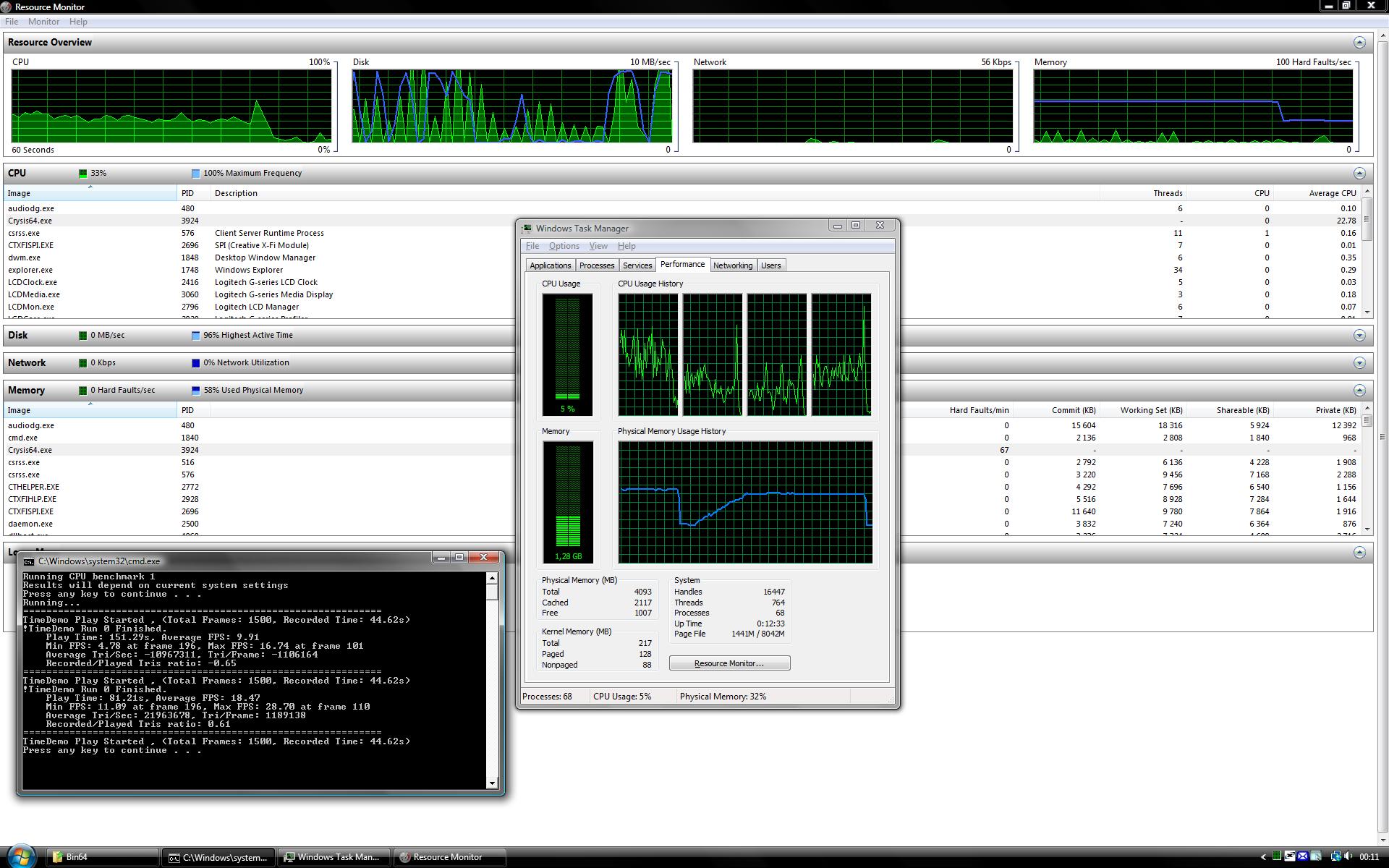
Task: Collapse the Resource Overview section
Action: pyautogui.click(x=1359, y=43)
